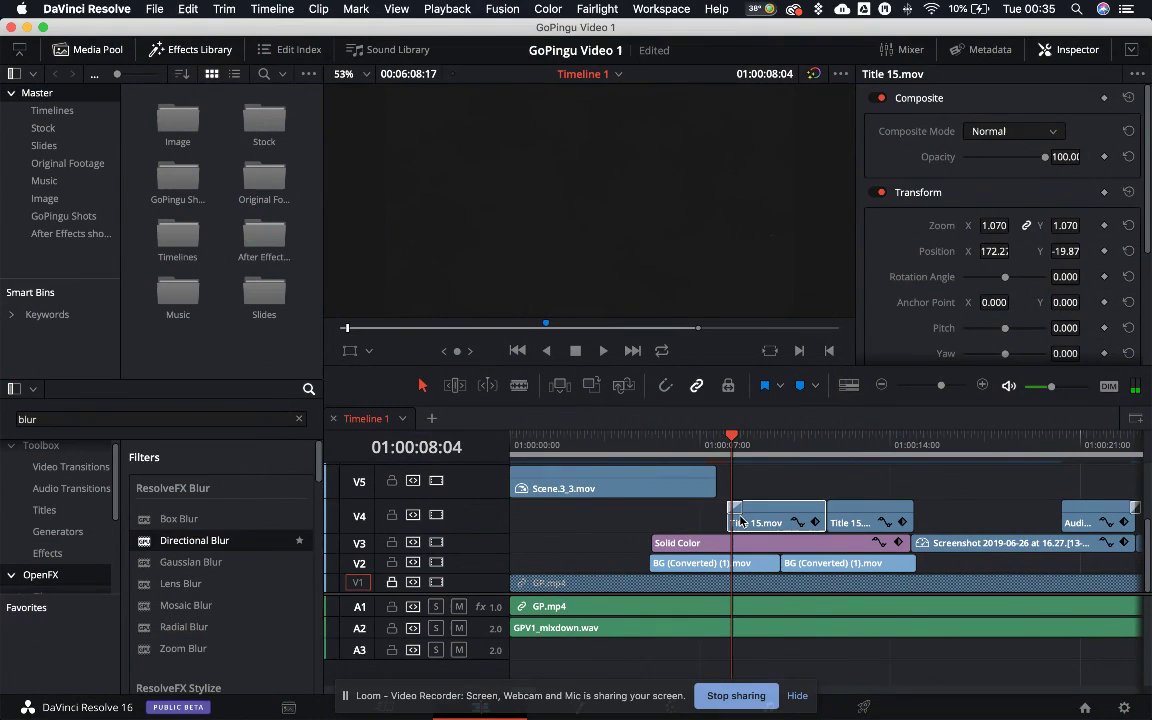
Task: Add keyframe for Position parameter
Action: [1104, 251]
